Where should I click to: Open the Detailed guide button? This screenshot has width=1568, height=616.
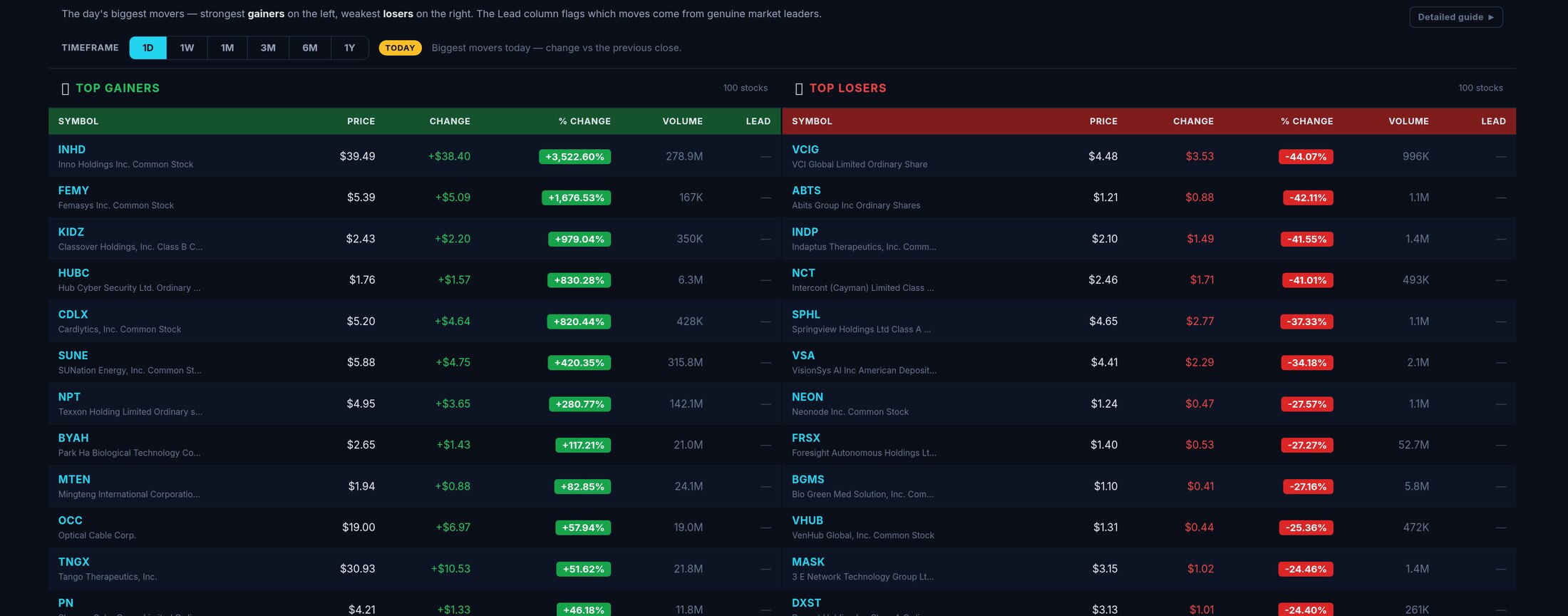1455,17
